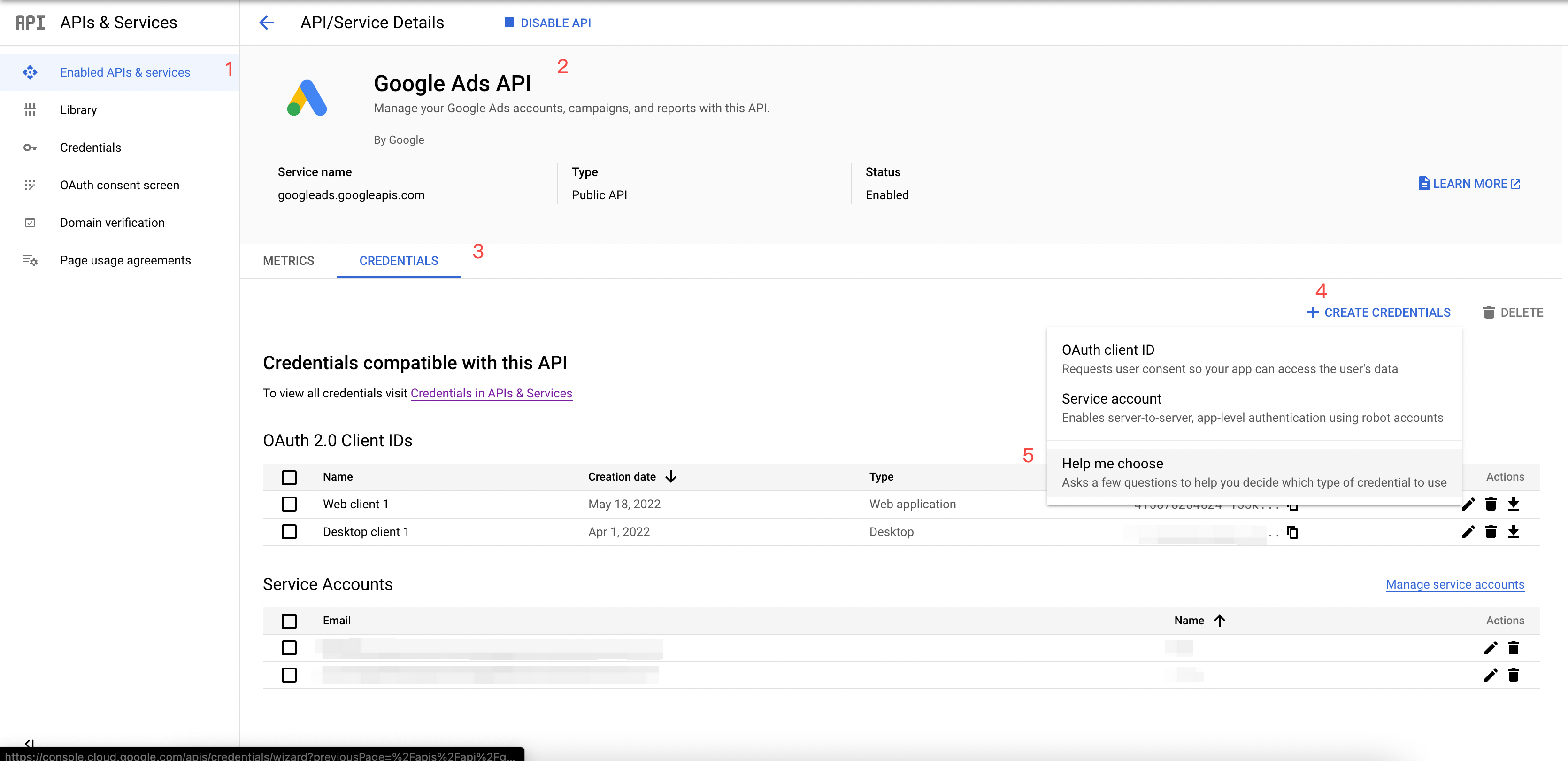Click the Web client 1 name

355,504
